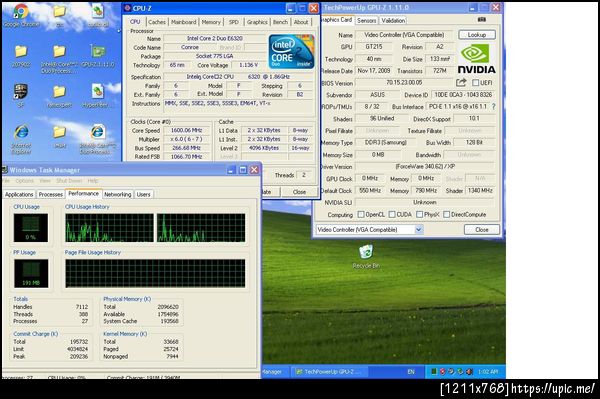600x399 pixels.
Task: Click the Bus Interface question mark icon
Action: click(x=494, y=106)
